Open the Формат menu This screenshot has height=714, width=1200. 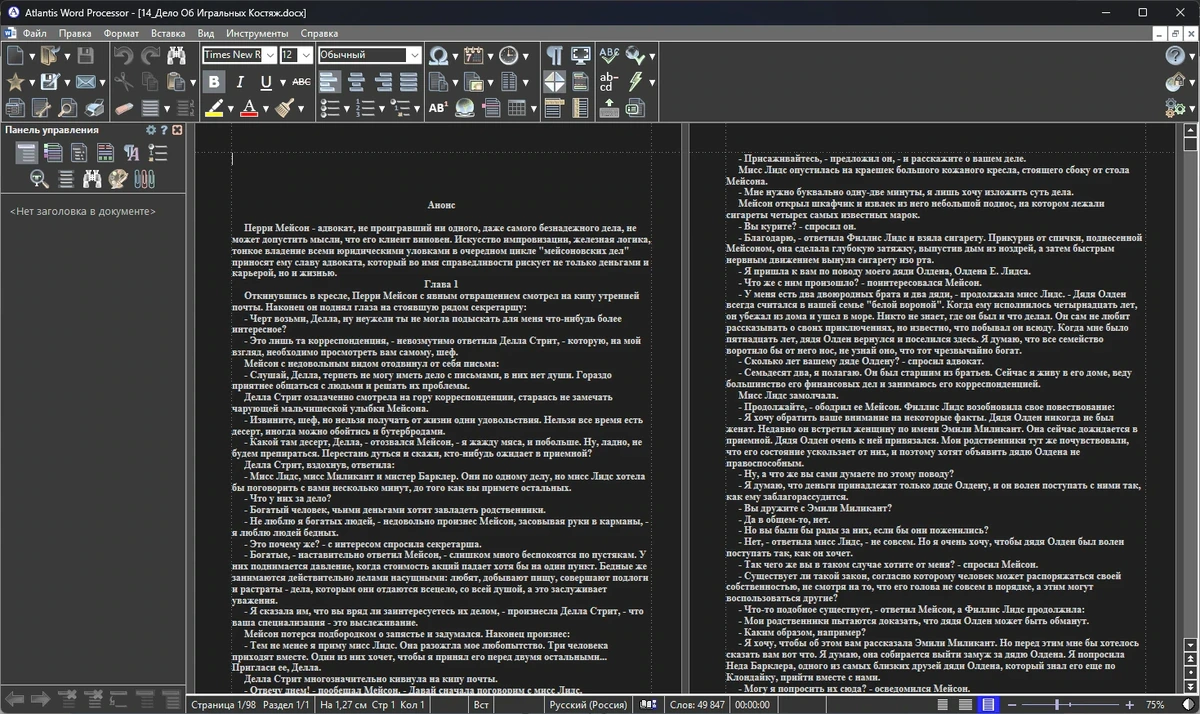coord(121,33)
